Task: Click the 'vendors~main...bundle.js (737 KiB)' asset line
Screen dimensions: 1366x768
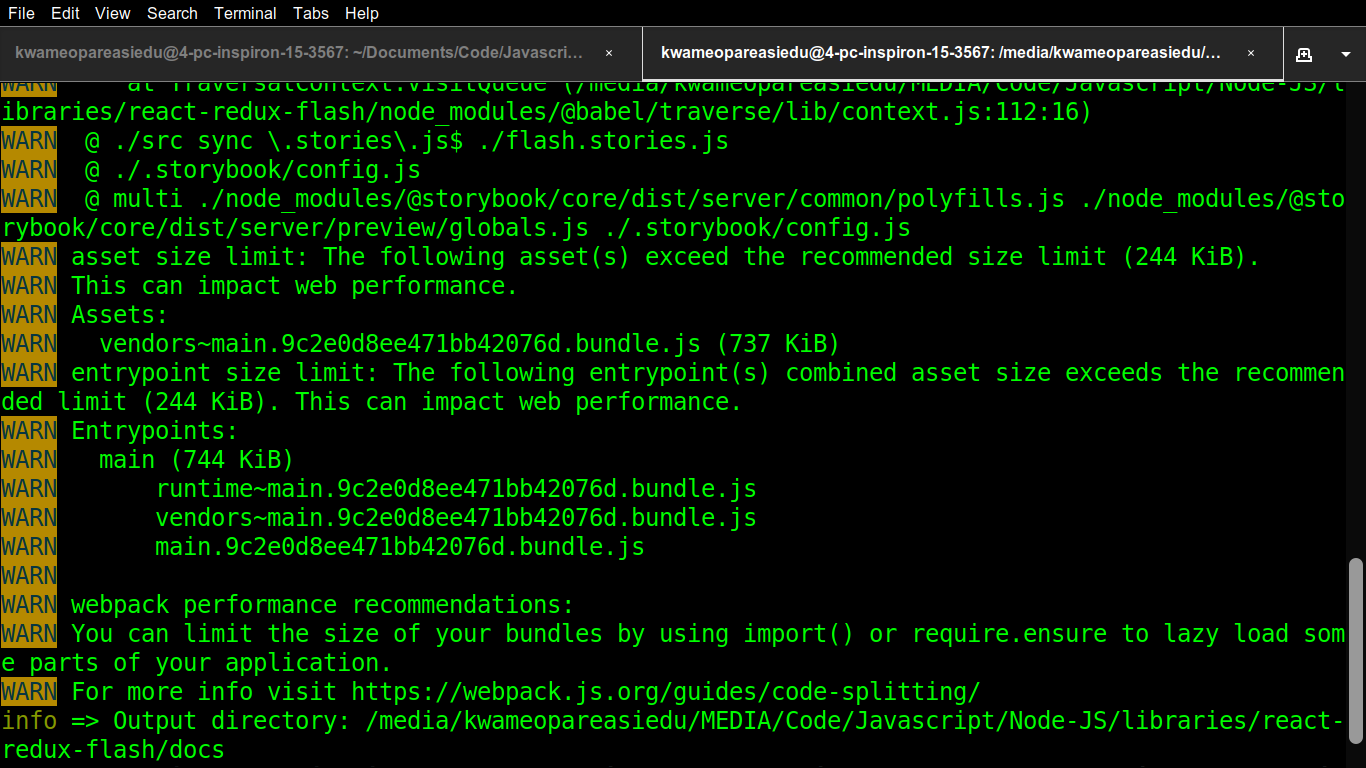Action: [x=469, y=344]
